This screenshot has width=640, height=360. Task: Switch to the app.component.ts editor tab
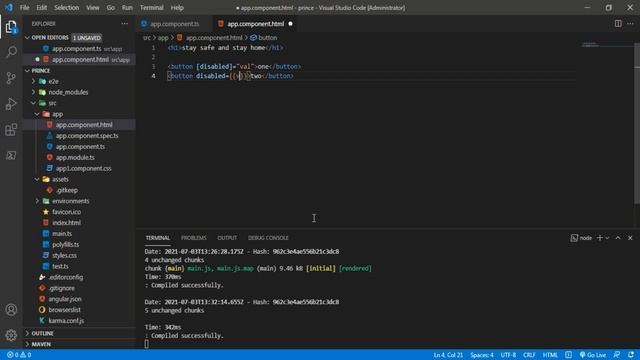click(174, 24)
